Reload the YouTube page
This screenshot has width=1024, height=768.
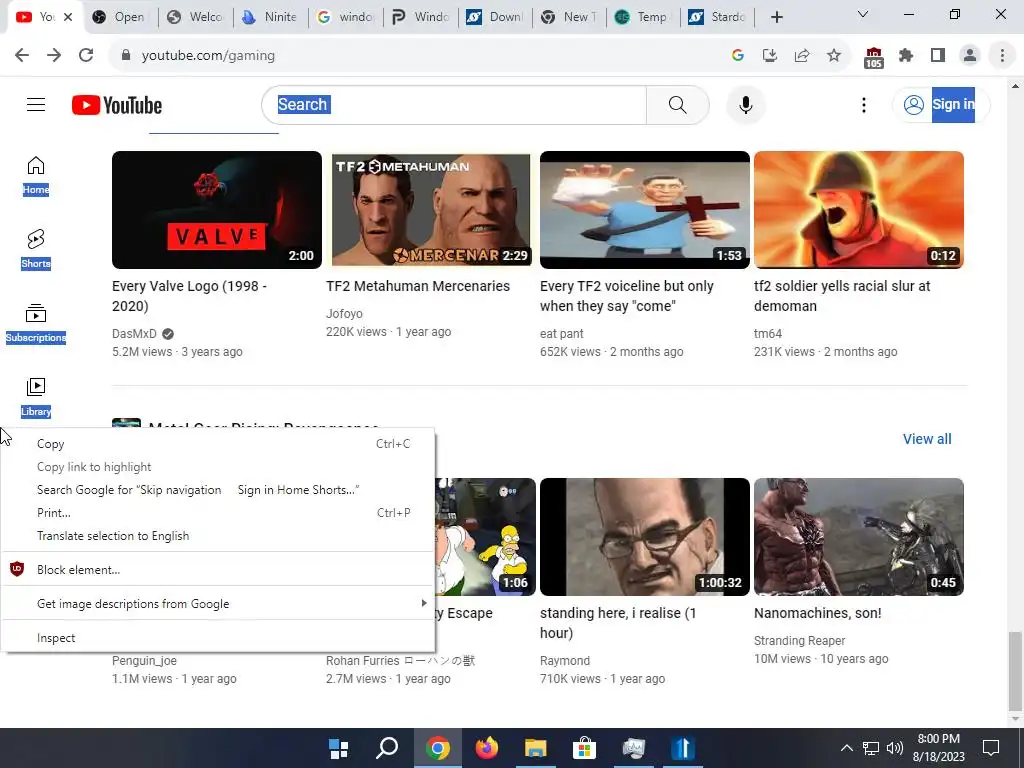point(86,56)
